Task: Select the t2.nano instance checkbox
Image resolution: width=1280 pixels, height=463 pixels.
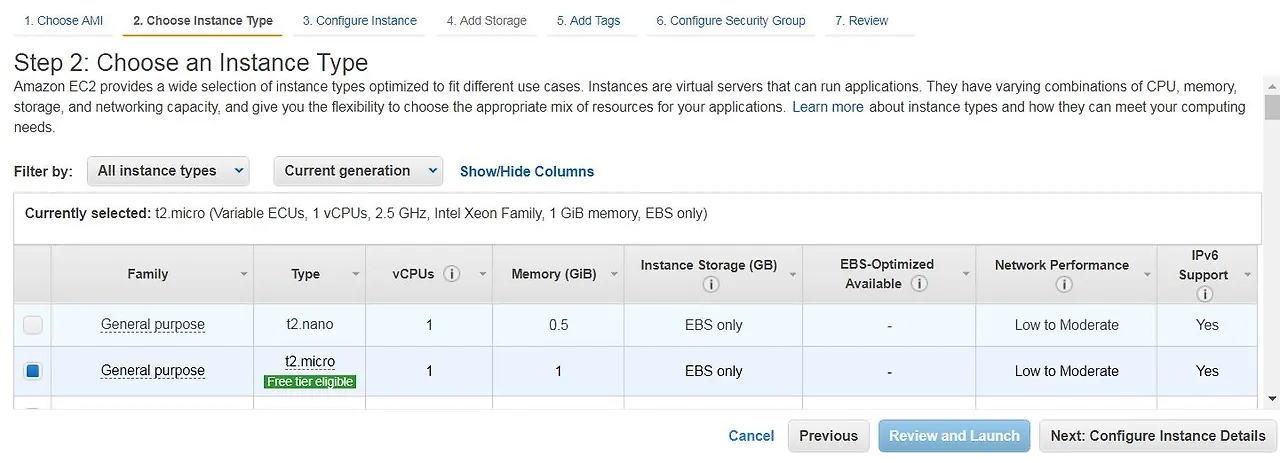Action: tap(33, 325)
